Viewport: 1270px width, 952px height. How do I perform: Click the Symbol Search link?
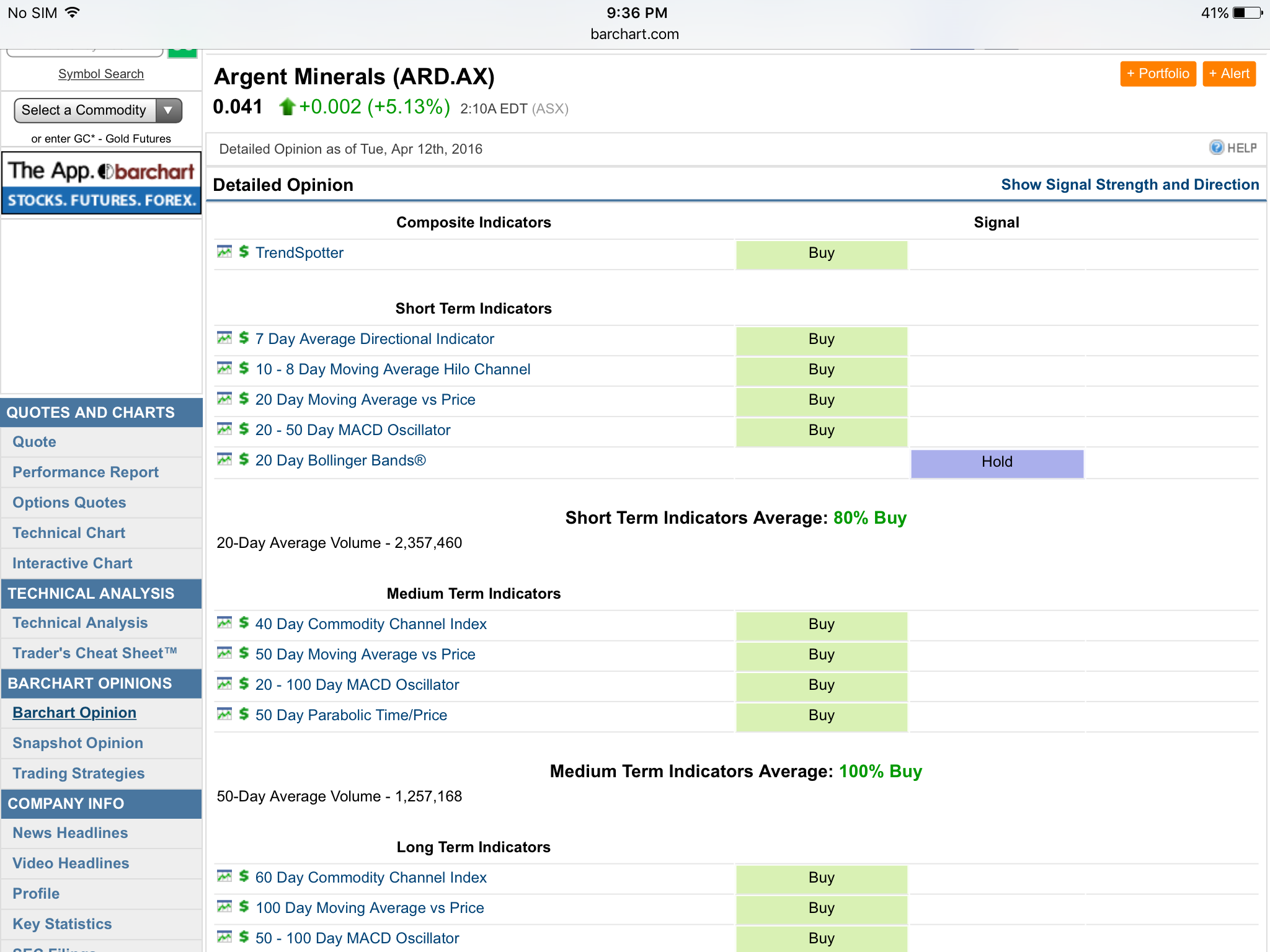click(x=101, y=74)
